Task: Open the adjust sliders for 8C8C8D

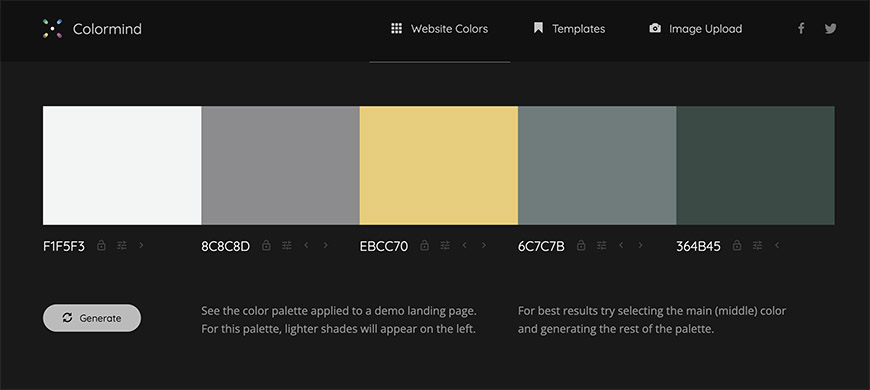Action: [286, 245]
